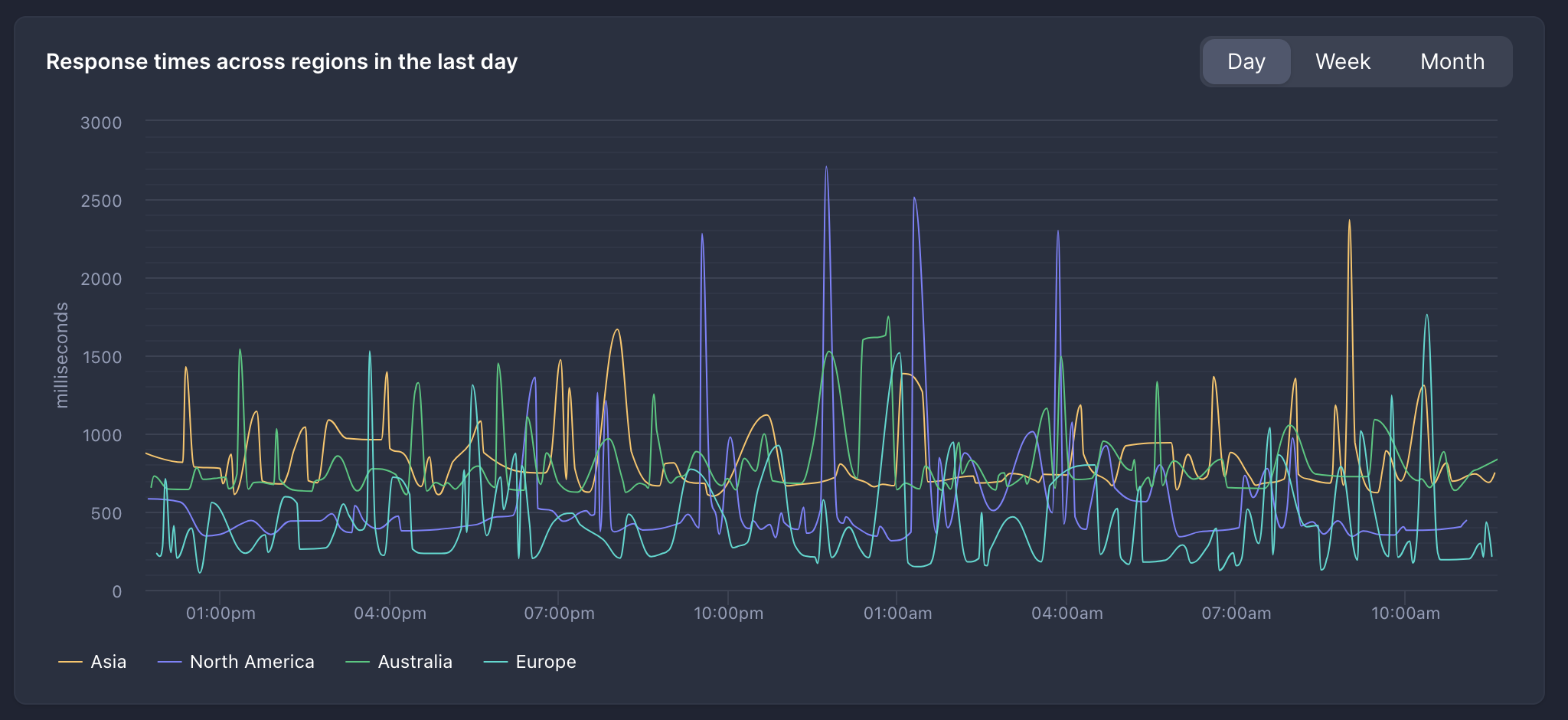Image resolution: width=1568 pixels, height=720 pixels.
Task: Switch to the Week tab
Action: tap(1342, 61)
